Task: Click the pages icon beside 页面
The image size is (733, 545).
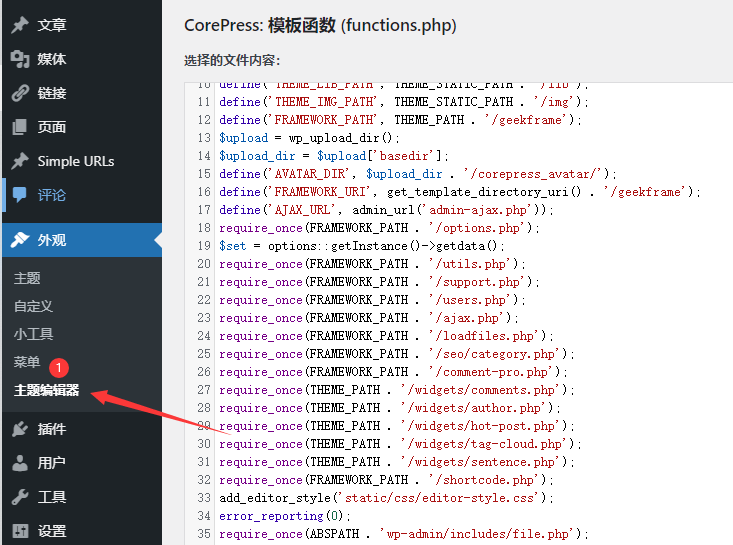Action: click(20, 127)
